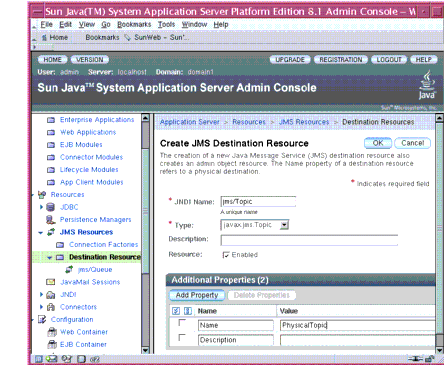
Task: Click the JNDI node icon
Action: 51,295
